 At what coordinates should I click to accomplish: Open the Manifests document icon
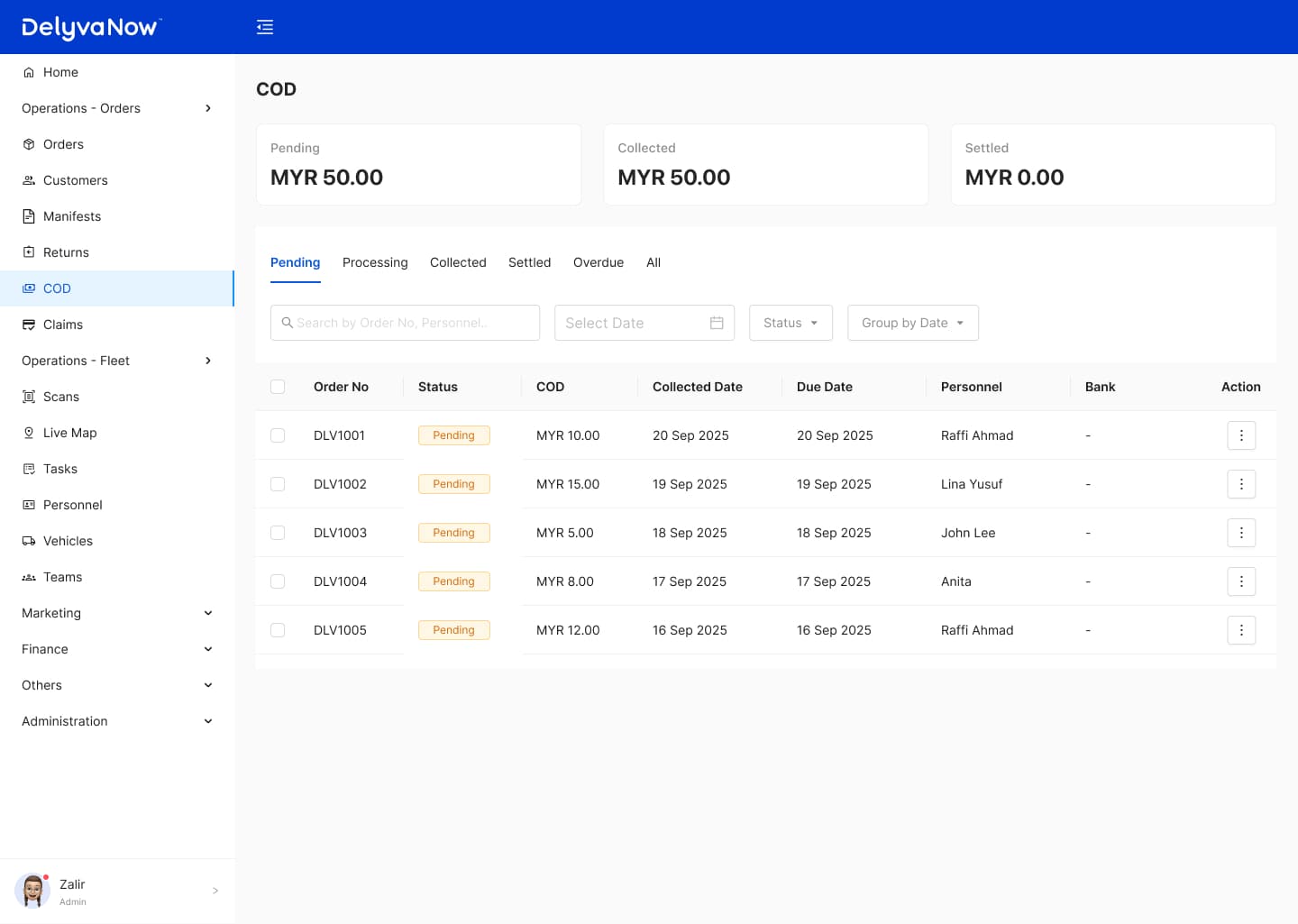tap(29, 216)
